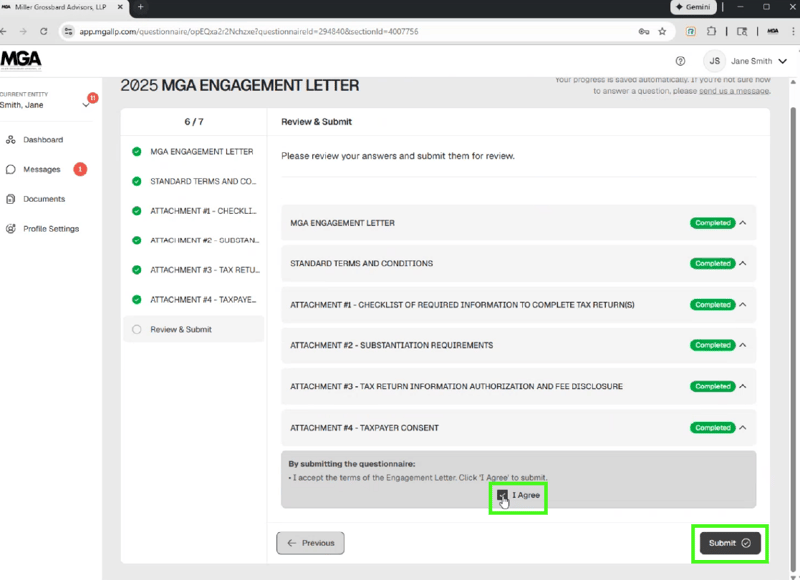Collapse the ATTACHMENT #4 - TAXPAYER CONSENT chevron
This screenshot has width=800, height=580.
click(x=743, y=428)
